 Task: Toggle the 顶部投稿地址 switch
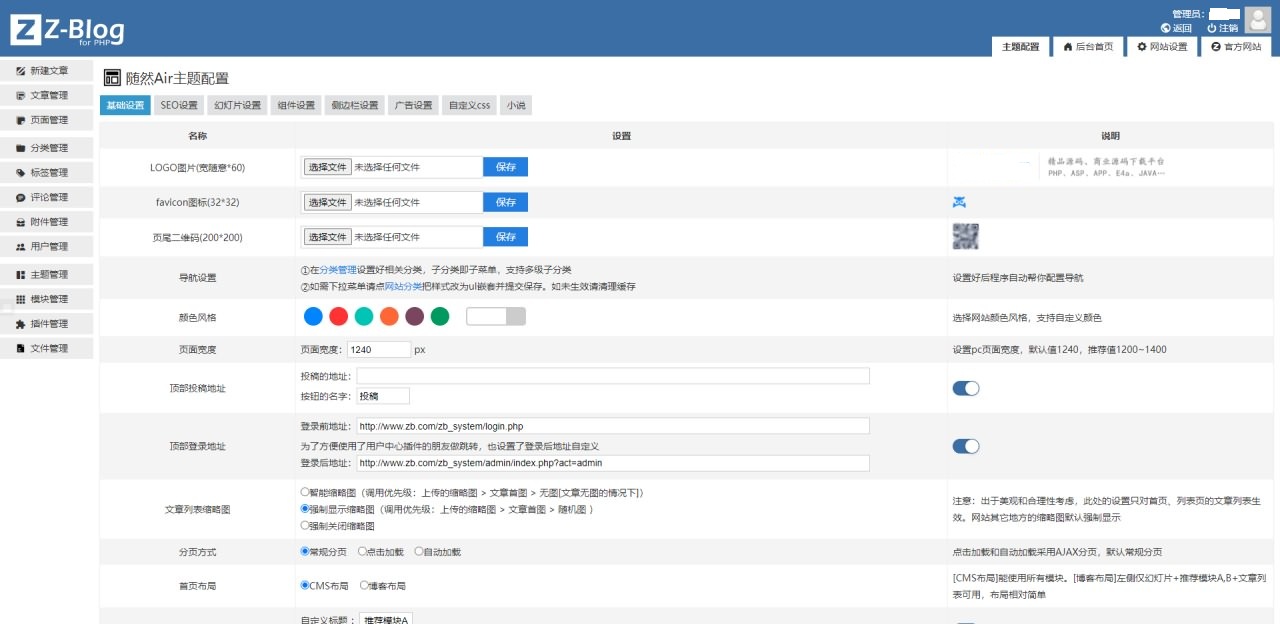pos(965,388)
